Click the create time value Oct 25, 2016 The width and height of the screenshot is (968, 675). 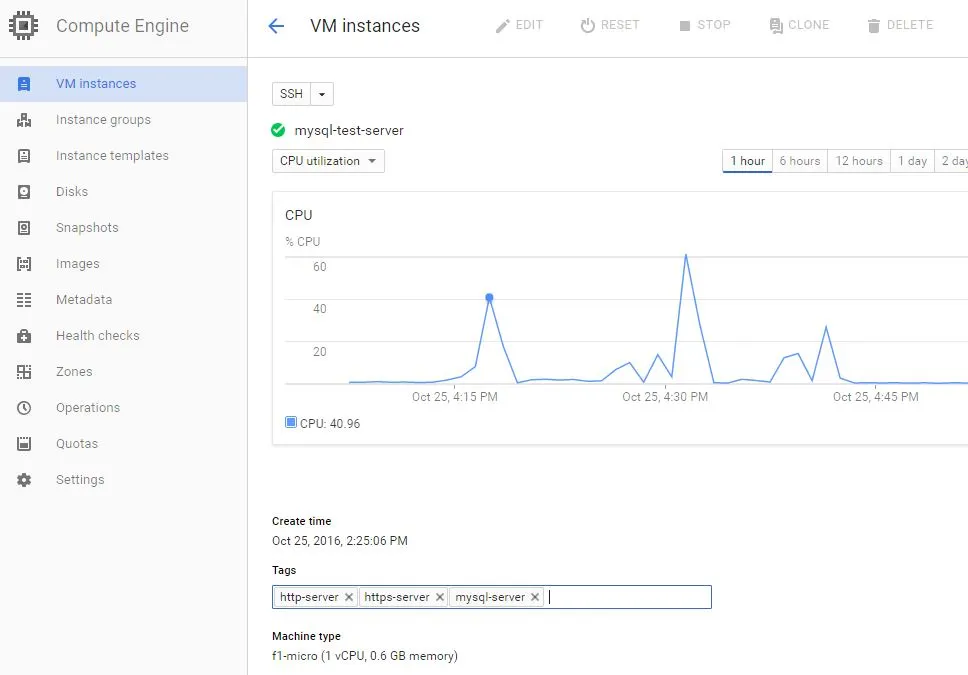tap(340, 541)
